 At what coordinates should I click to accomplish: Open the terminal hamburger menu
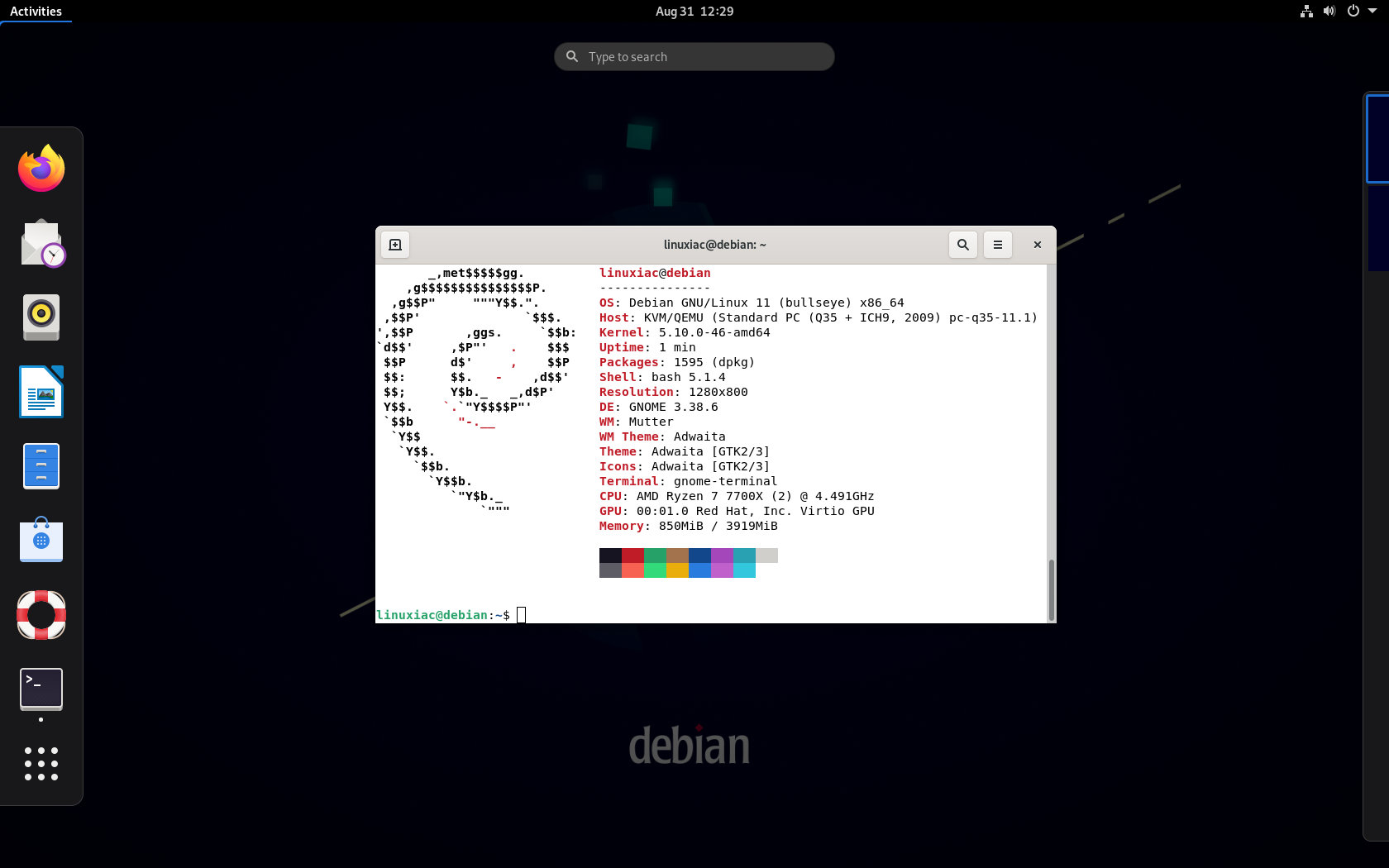(x=998, y=245)
